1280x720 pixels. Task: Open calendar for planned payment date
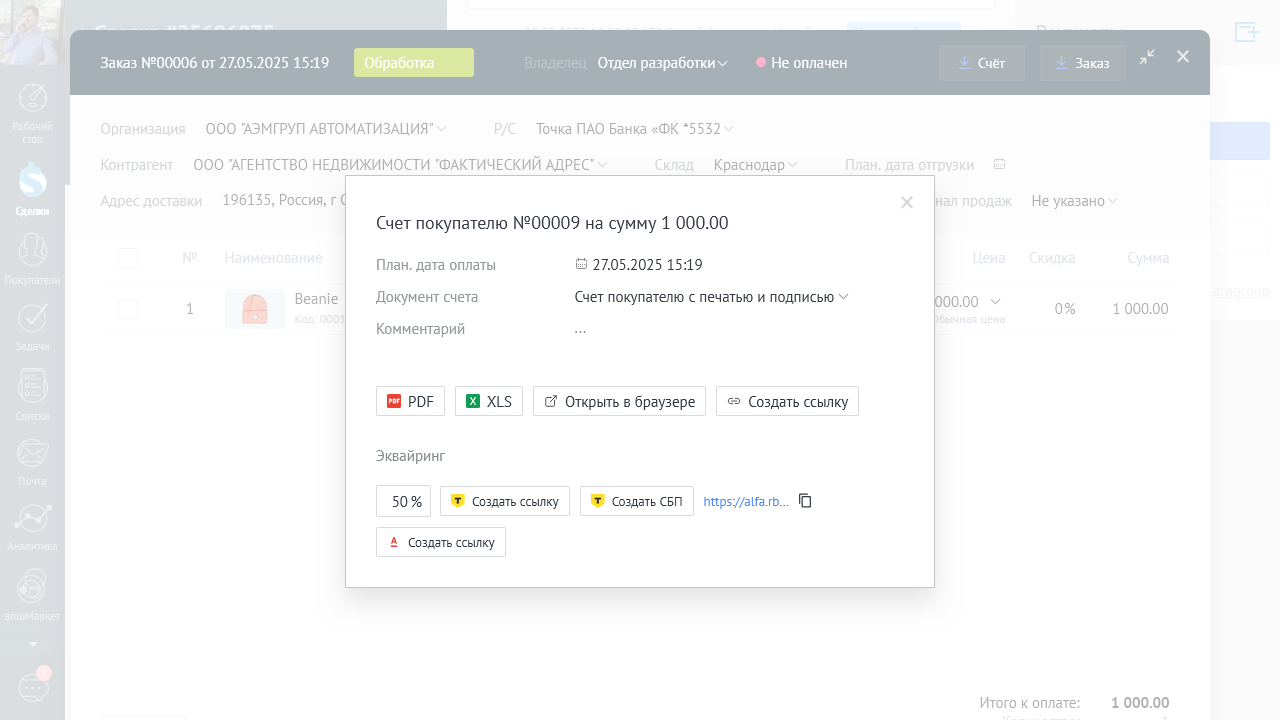[581, 264]
